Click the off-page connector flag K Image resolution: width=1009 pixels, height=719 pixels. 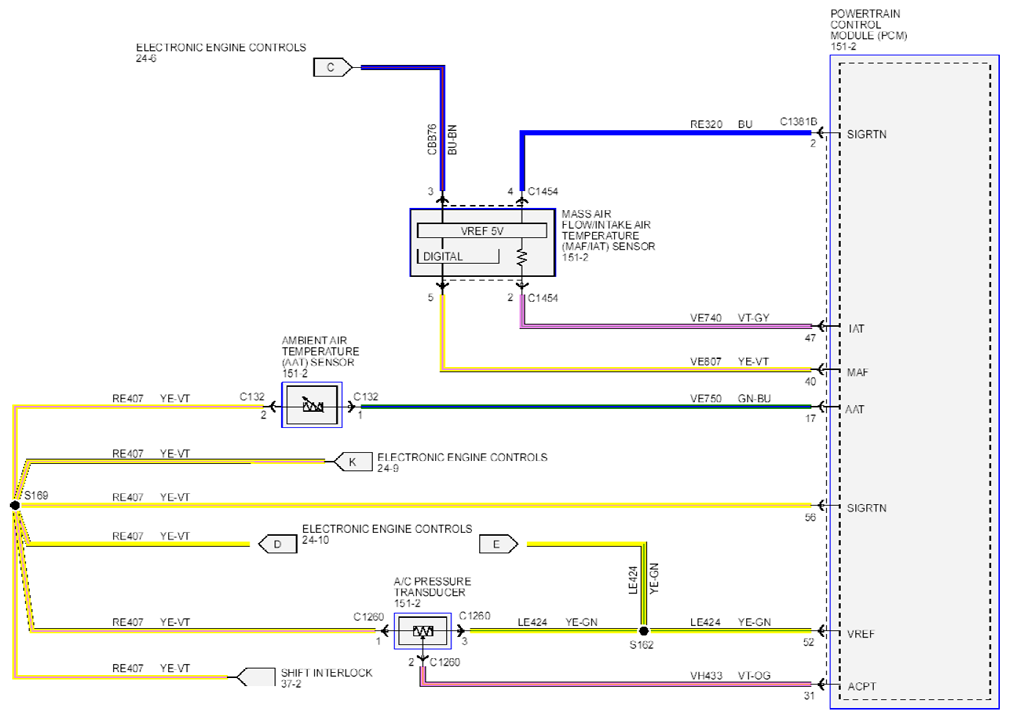point(353,462)
